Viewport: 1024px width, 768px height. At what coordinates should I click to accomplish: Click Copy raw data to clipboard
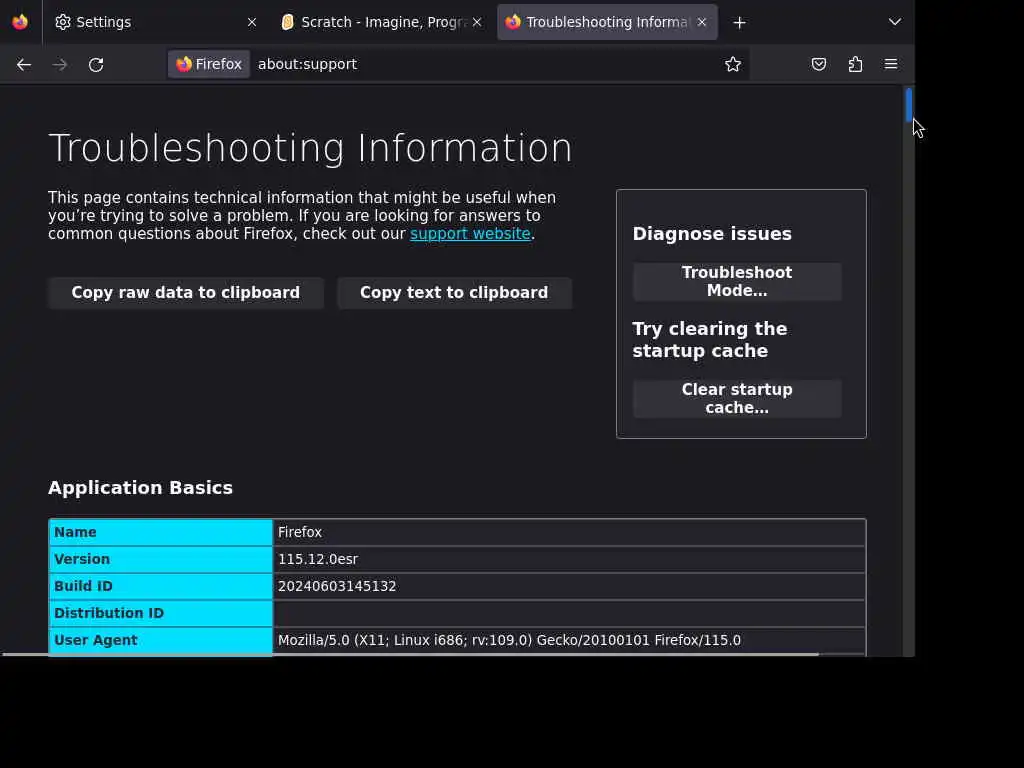pos(185,293)
